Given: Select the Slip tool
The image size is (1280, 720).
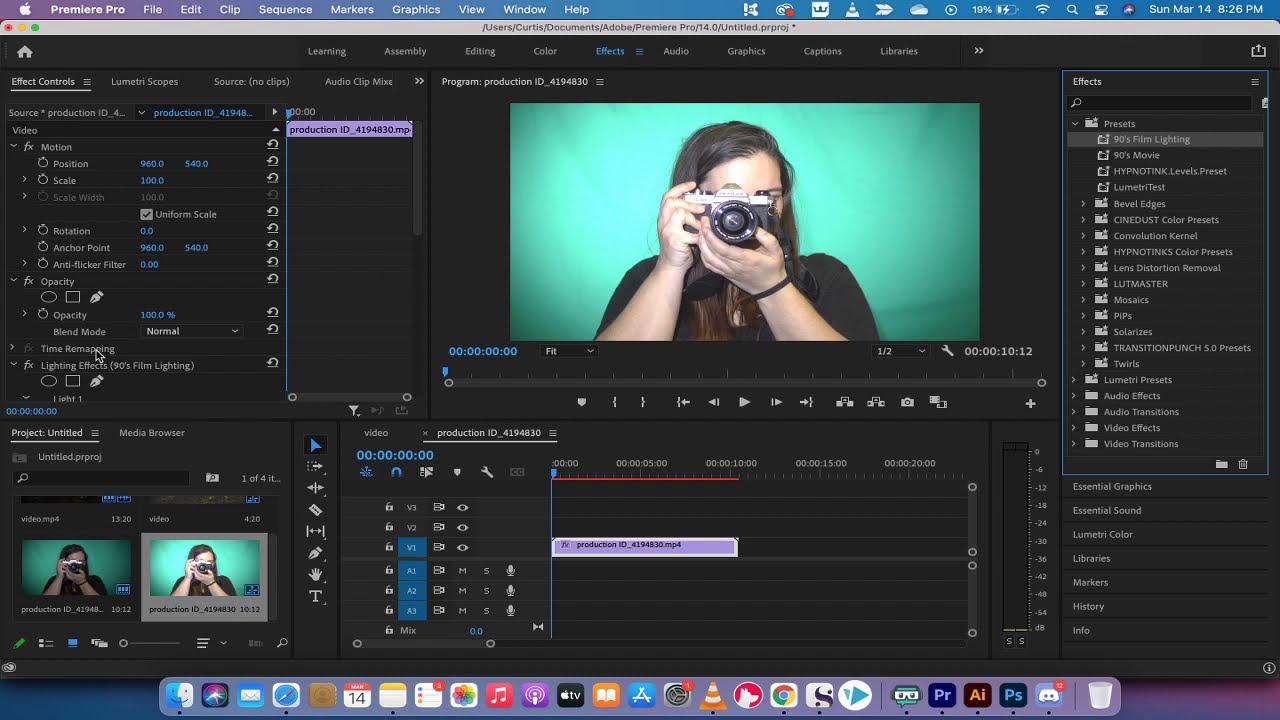Looking at the screenshot, I should click(x=316, y=531).
